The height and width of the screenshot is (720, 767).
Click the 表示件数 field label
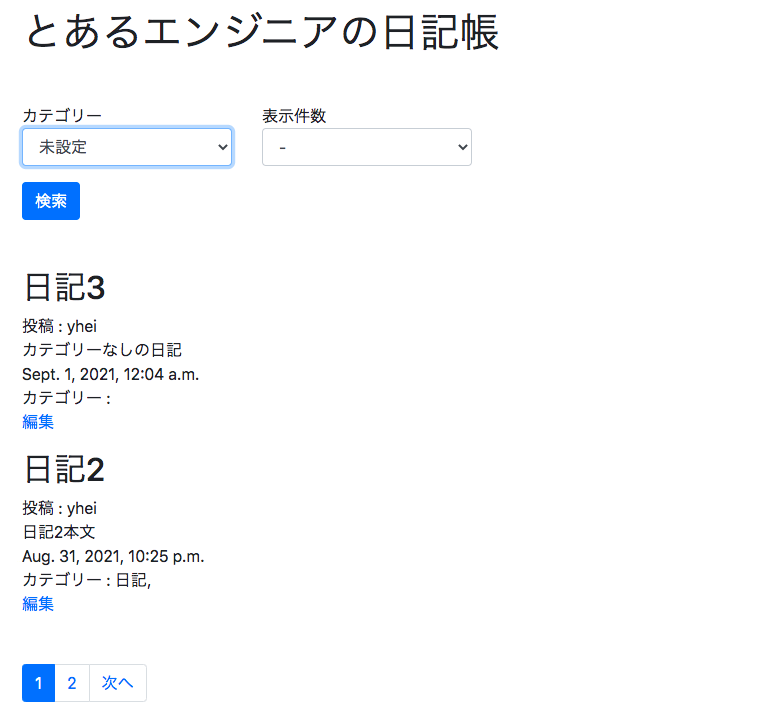[294, 116]
